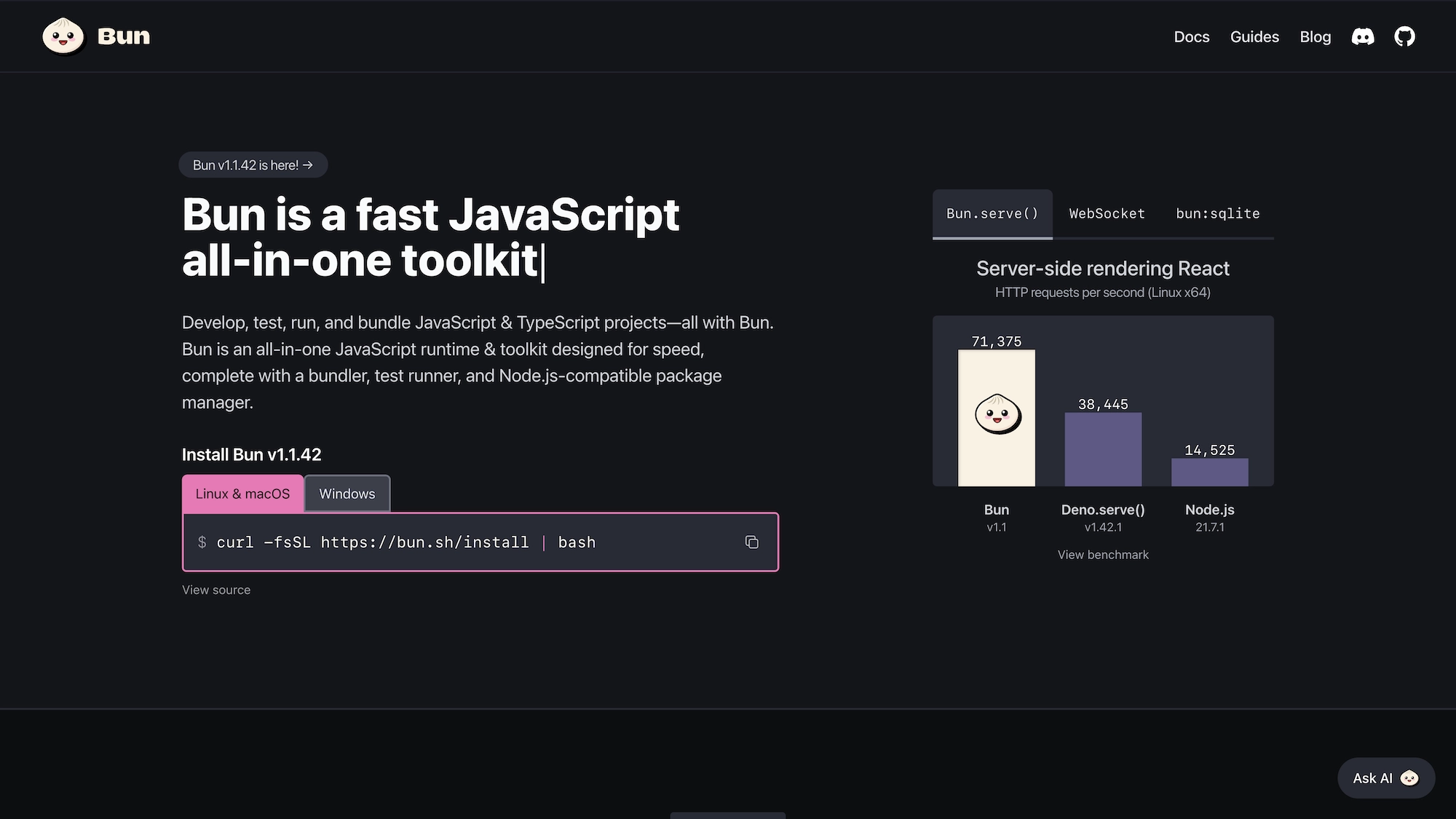Click the Server-side rendering React heading
This screenshot has height=819, width=1456.
coord(1103,269)
